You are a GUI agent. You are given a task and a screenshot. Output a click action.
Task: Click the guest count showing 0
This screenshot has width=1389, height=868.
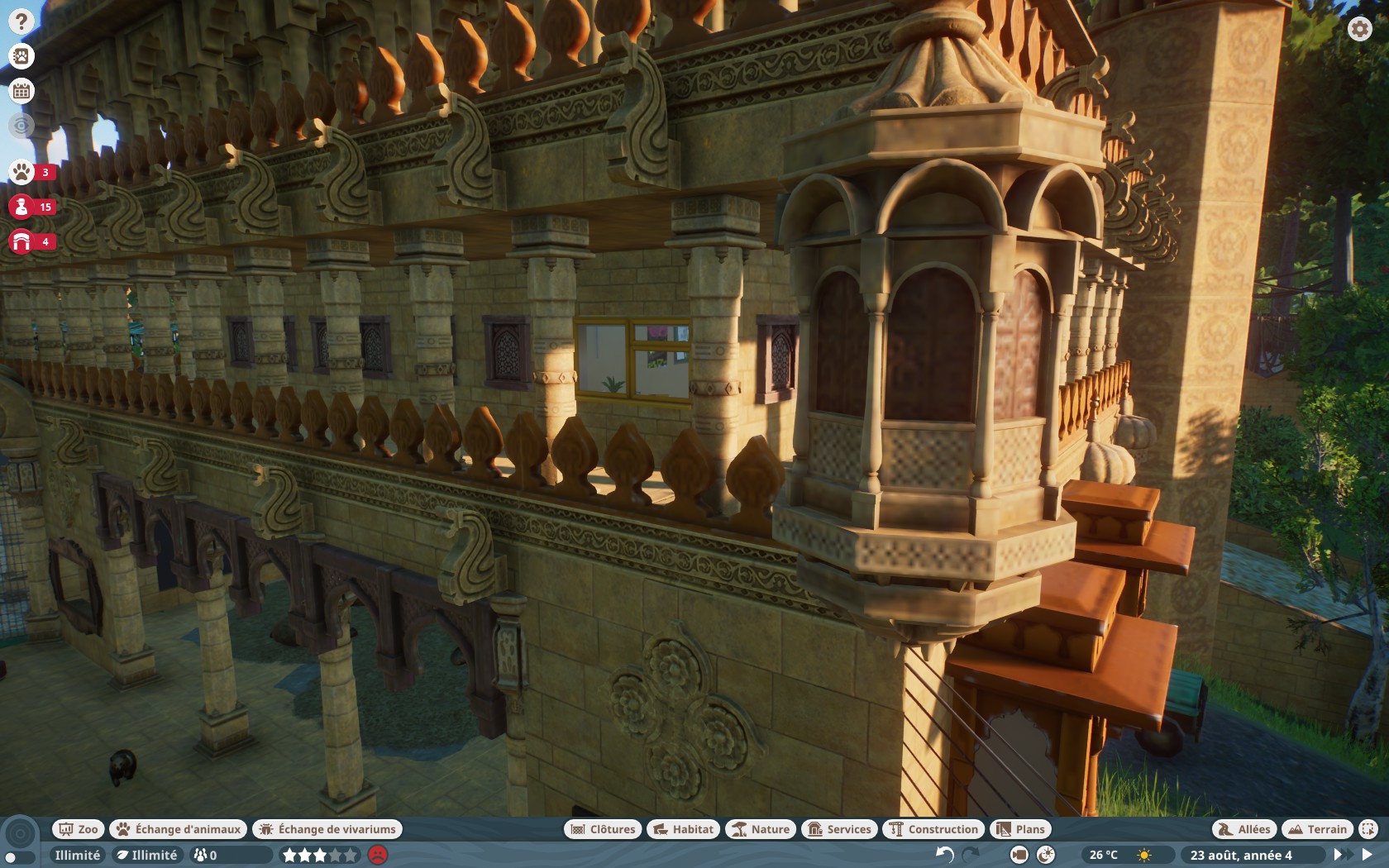[230, 855]
